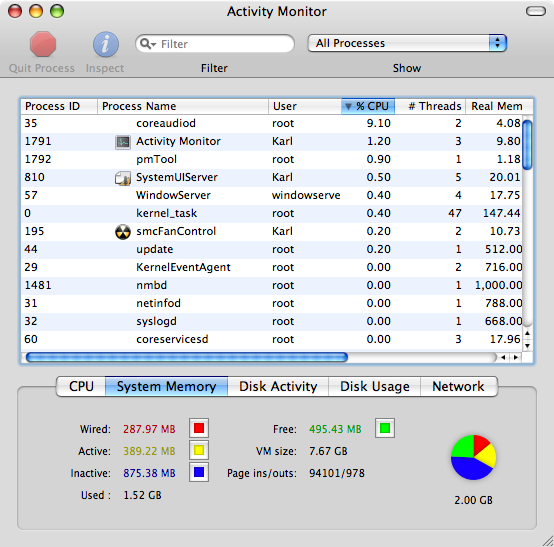The width and height of the screenshot is (554, 547).
Task: Click the toolbar toggle pill button in title bar
Action: 536,11
